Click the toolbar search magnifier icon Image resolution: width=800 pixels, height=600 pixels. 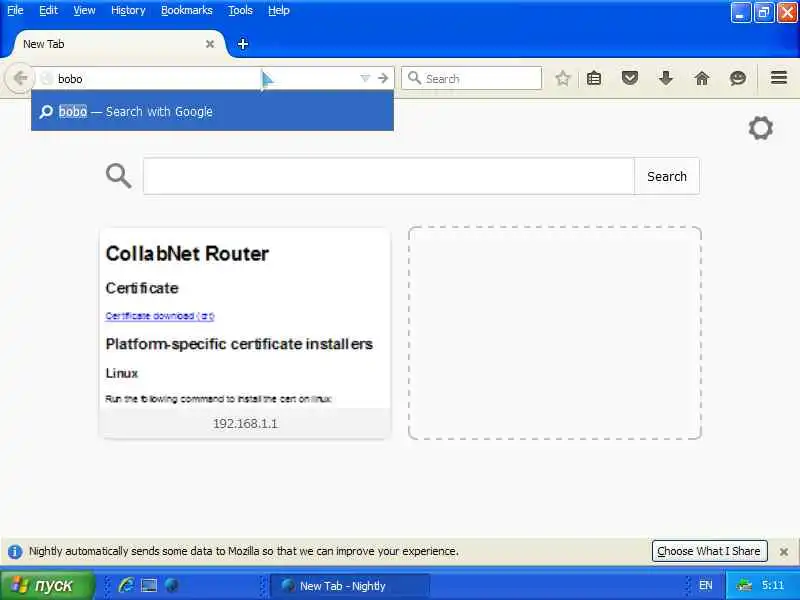[x=414, y=78]
